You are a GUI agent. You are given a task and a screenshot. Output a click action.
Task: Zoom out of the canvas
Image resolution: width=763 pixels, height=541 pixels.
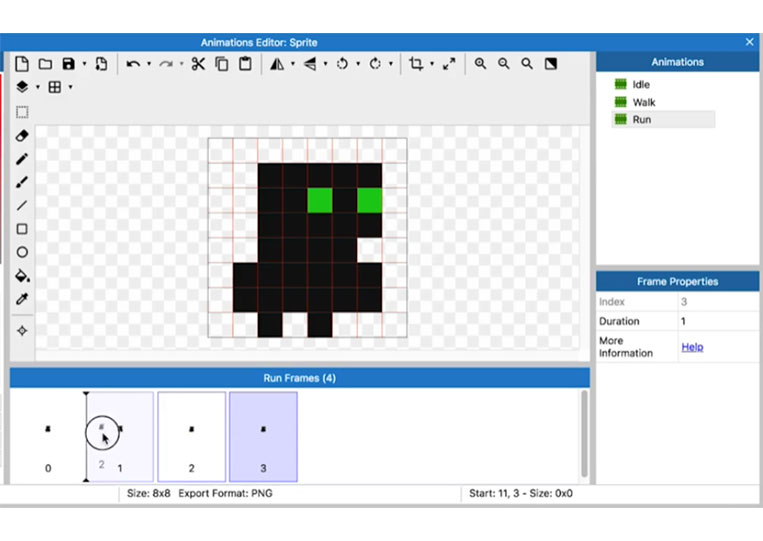(504, 64)
